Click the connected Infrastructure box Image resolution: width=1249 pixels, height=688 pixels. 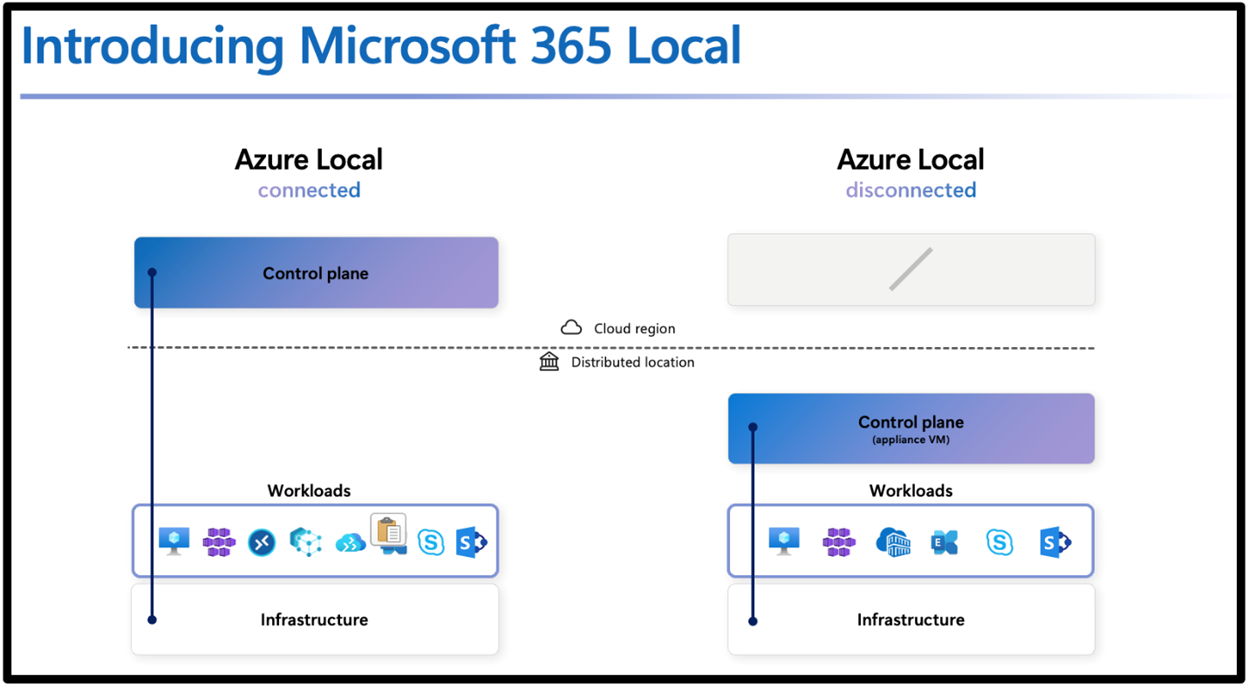coord(315,620)
